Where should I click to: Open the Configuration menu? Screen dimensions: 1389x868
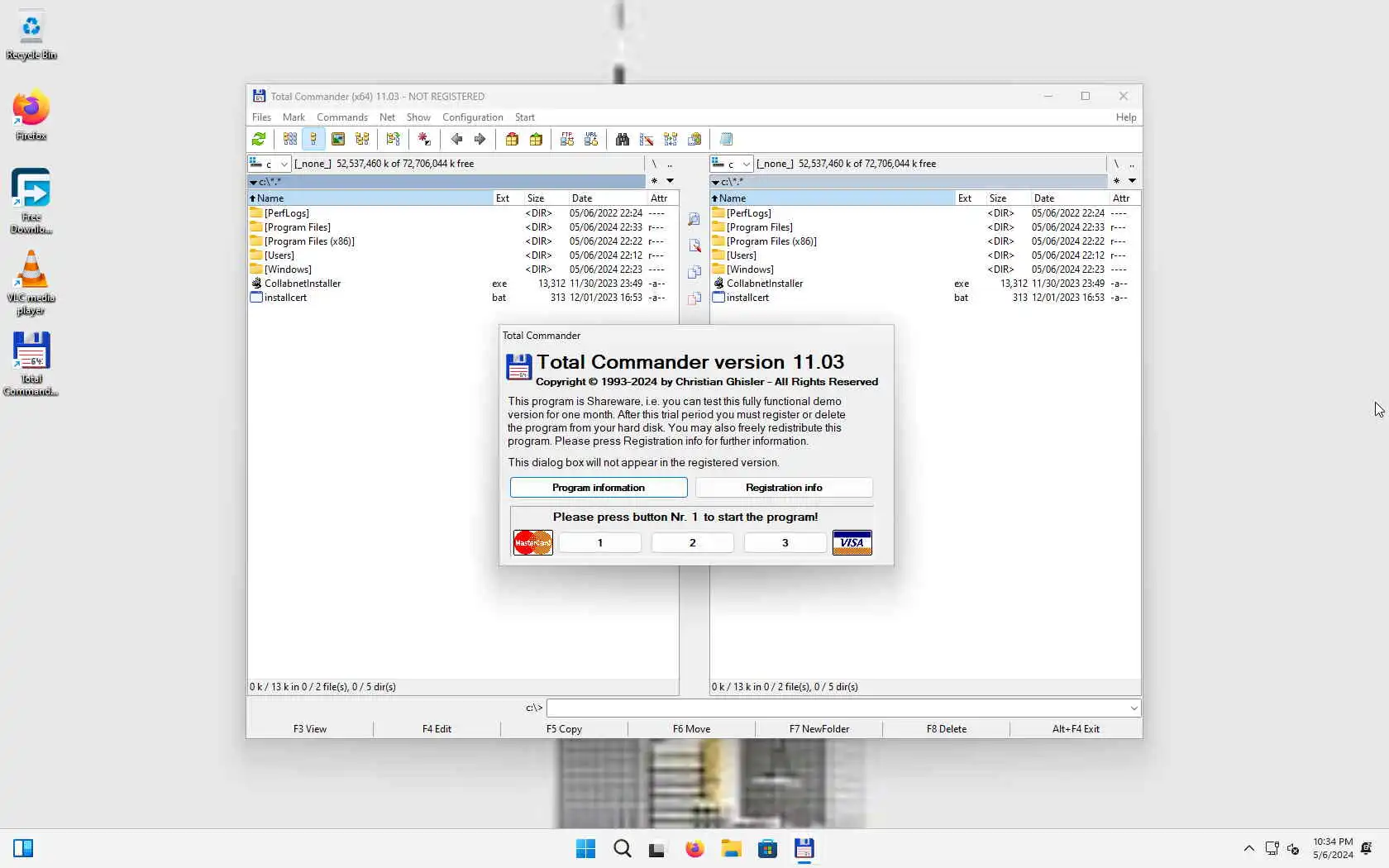[473, 117]
